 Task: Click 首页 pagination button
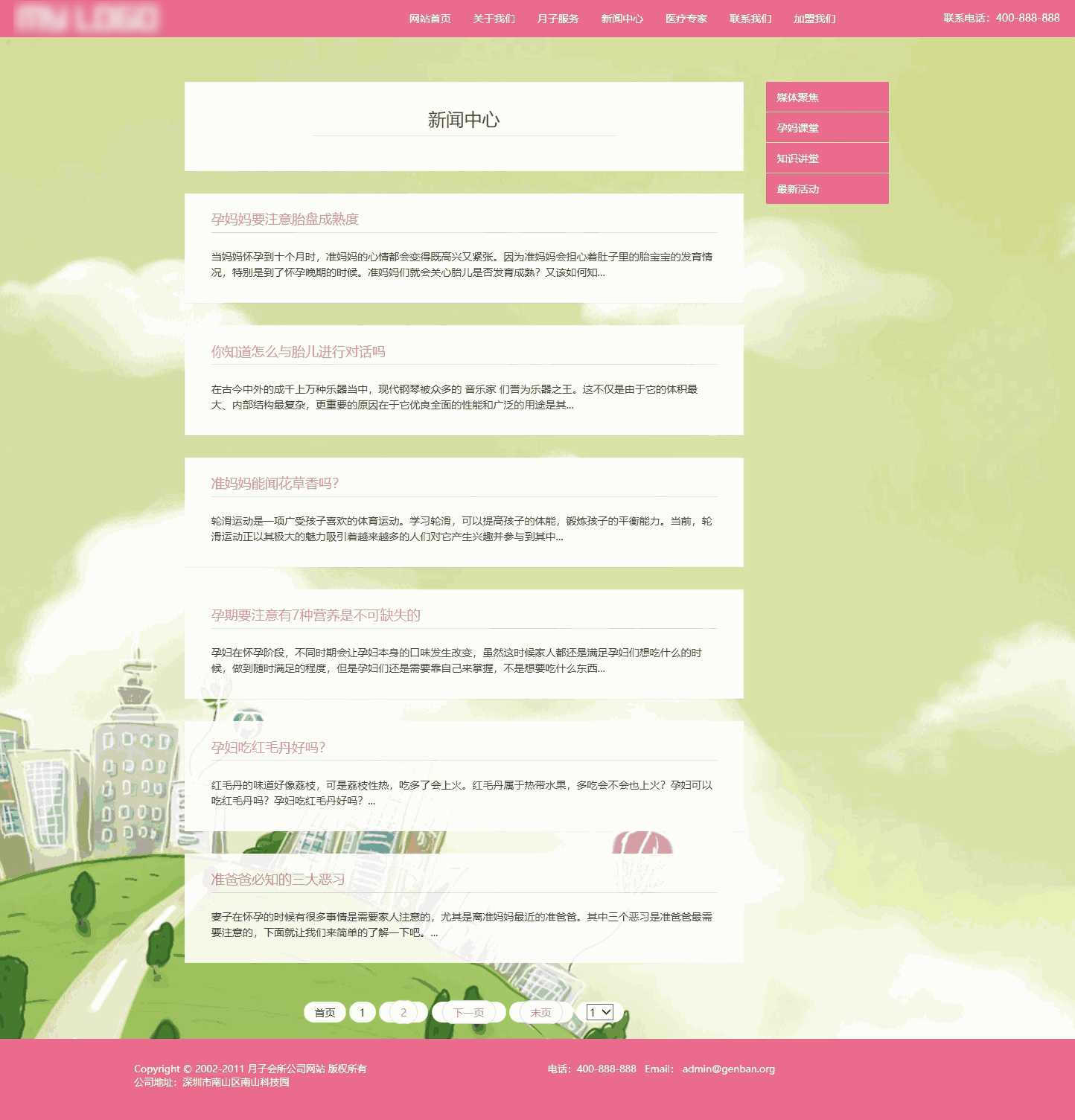pos(325,1012)
